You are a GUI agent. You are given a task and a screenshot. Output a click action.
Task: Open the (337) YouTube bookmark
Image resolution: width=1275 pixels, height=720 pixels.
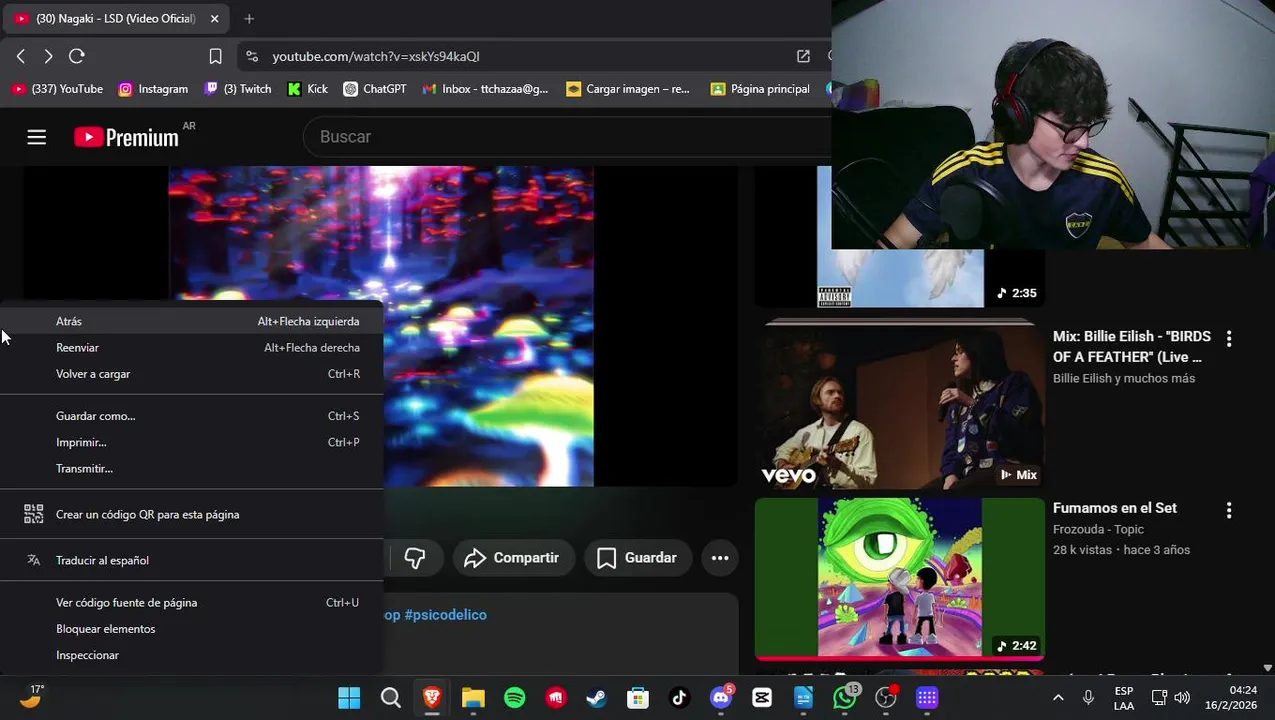[x=57, y=89]
